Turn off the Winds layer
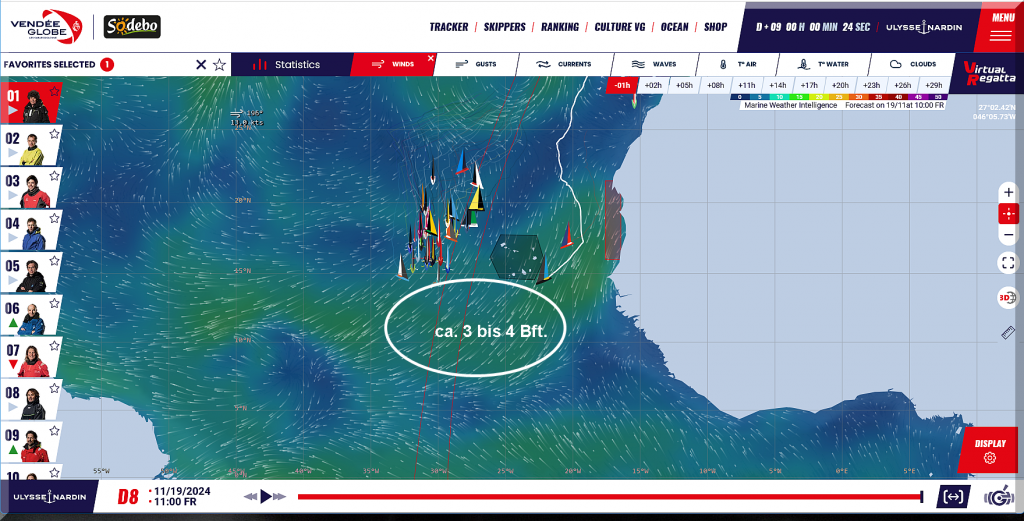This screenshot has width=1024, height=521. click(431, 58)
